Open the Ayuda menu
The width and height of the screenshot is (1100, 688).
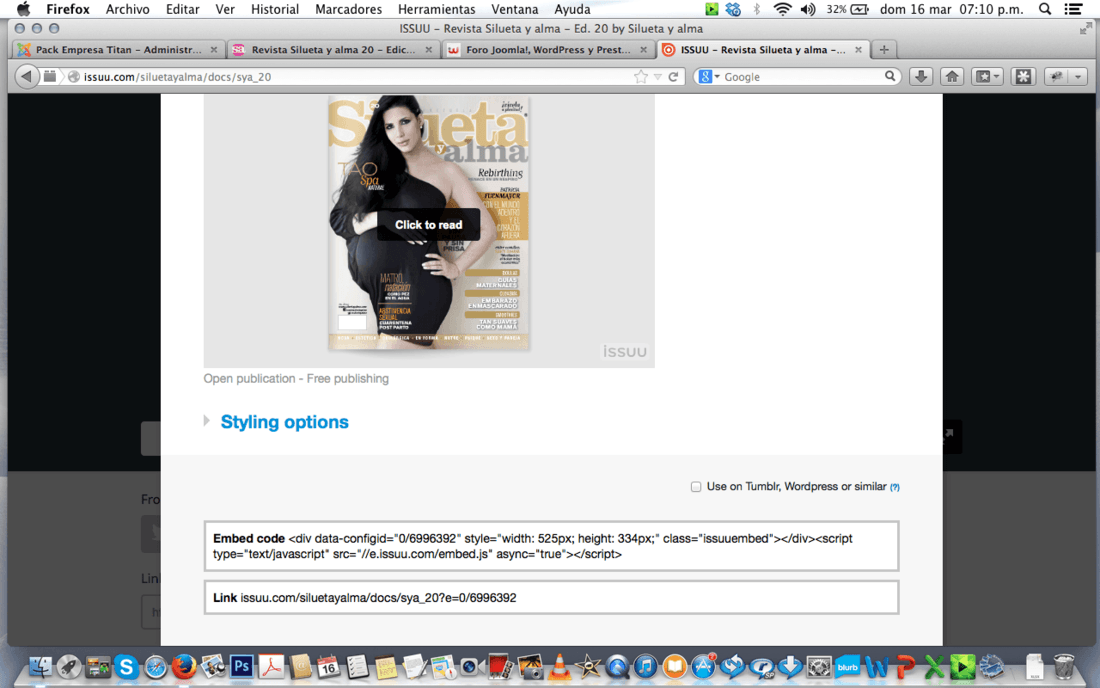572,9
